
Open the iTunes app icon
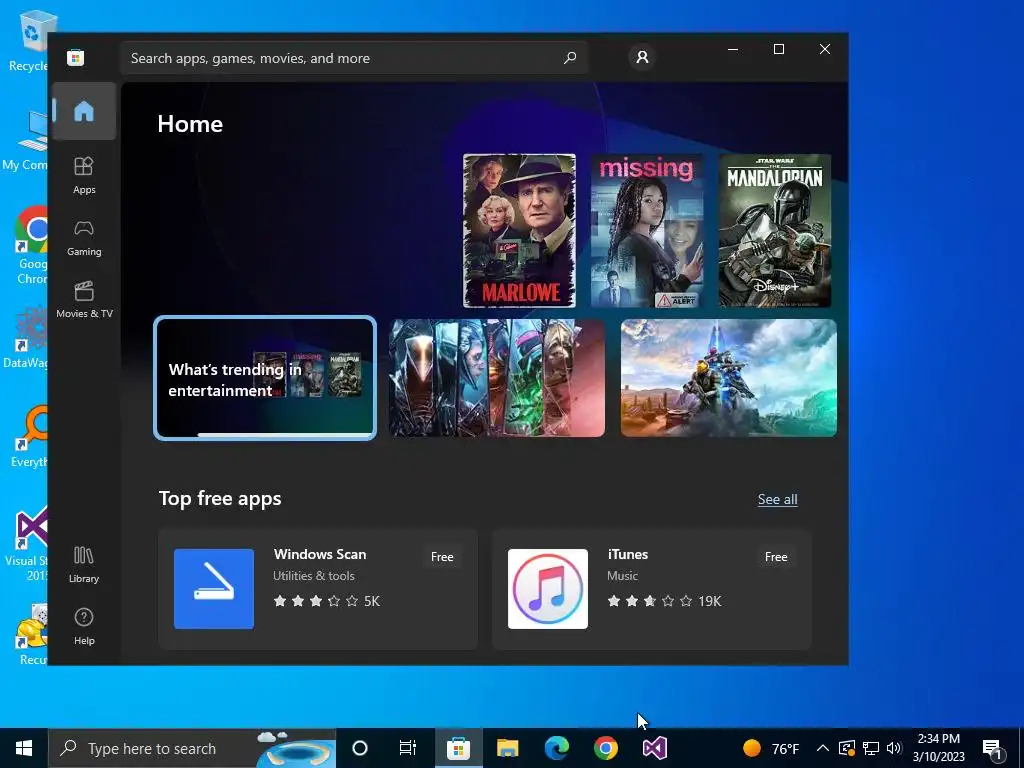(x=547, y=589)
